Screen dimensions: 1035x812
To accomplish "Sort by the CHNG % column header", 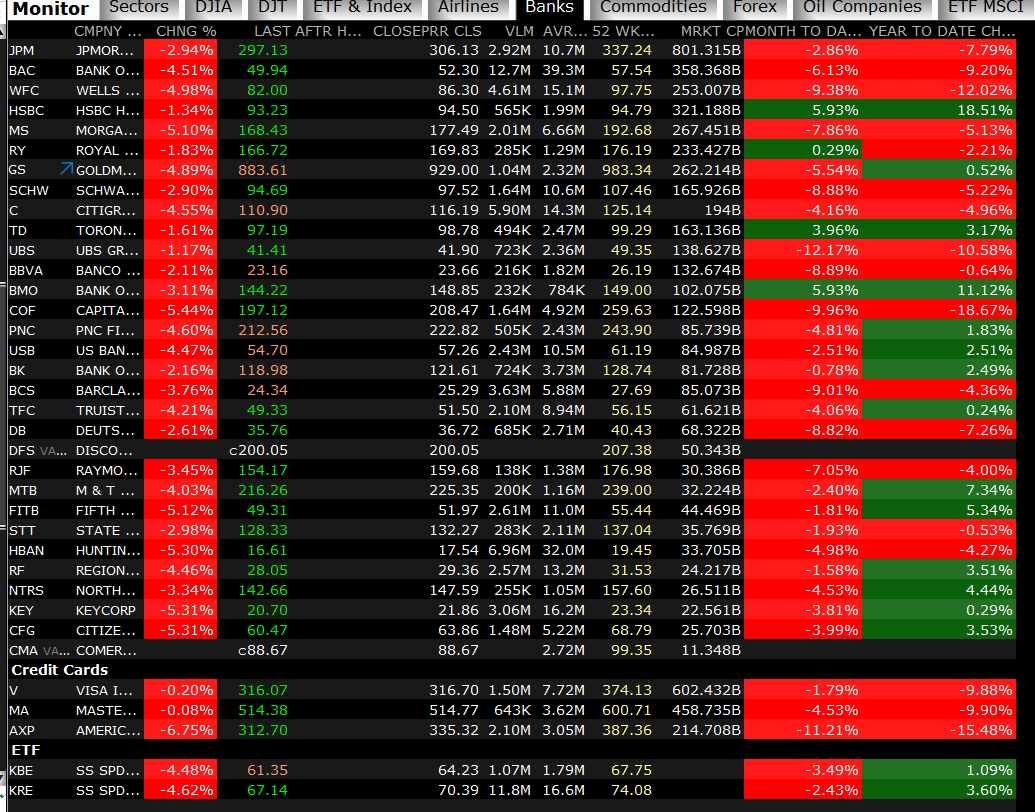I will coord(186,31).
